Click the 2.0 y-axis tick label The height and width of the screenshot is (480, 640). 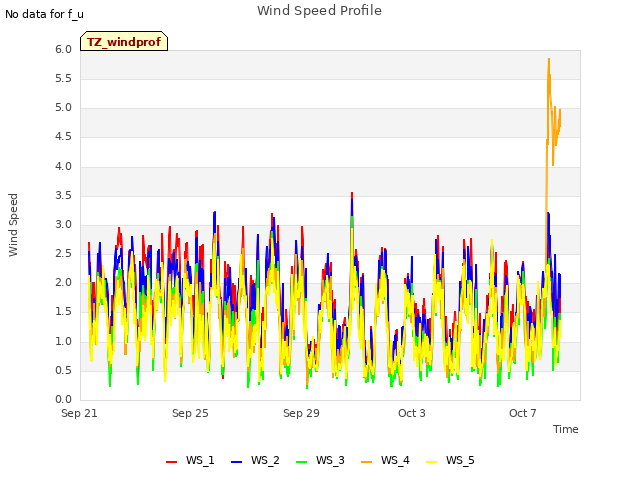click(x=64, y=282)
